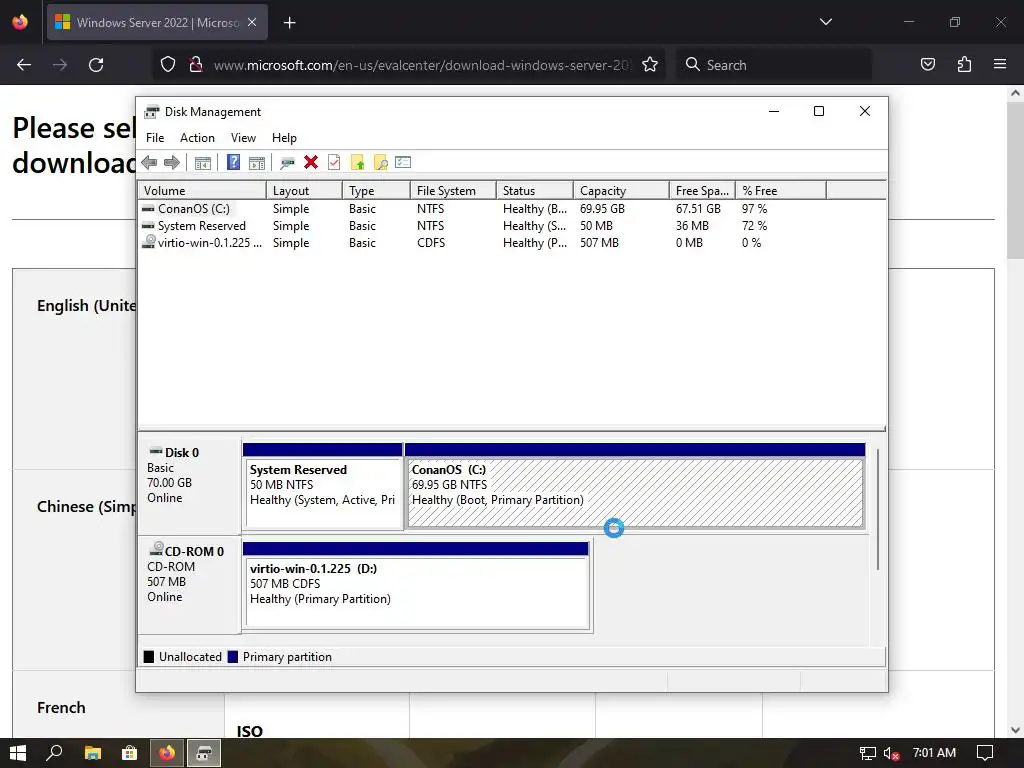Viewport: 1024px width, 768px height.
Task: Open the Firefox hamburger application menu
Action: click(1000, 64)
